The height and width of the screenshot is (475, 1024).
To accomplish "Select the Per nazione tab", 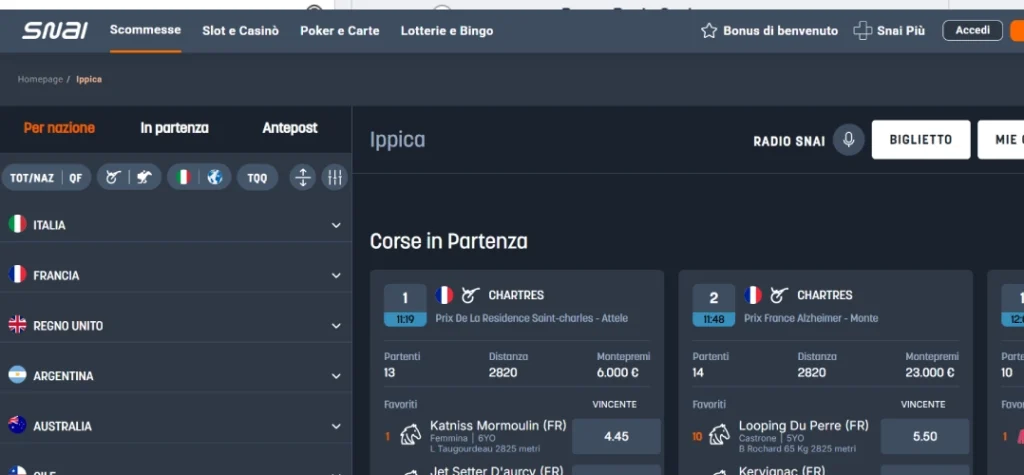I will coord(59,128).
